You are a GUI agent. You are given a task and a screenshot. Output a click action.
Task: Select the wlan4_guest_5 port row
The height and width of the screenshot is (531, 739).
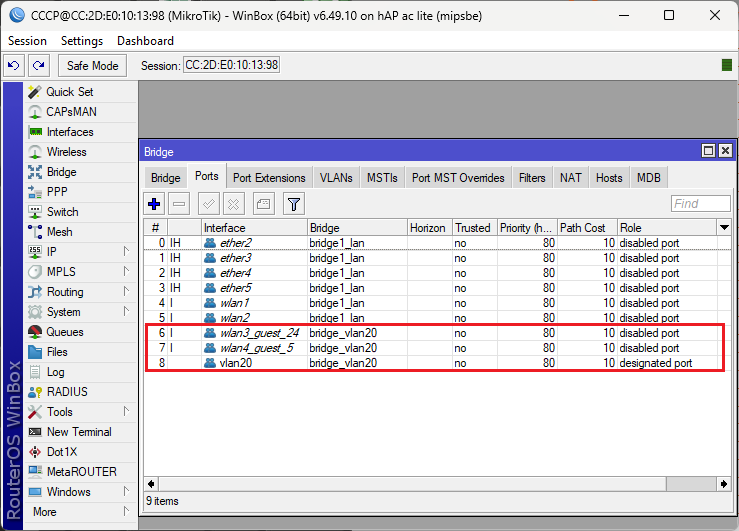click(x=437, y=348)
